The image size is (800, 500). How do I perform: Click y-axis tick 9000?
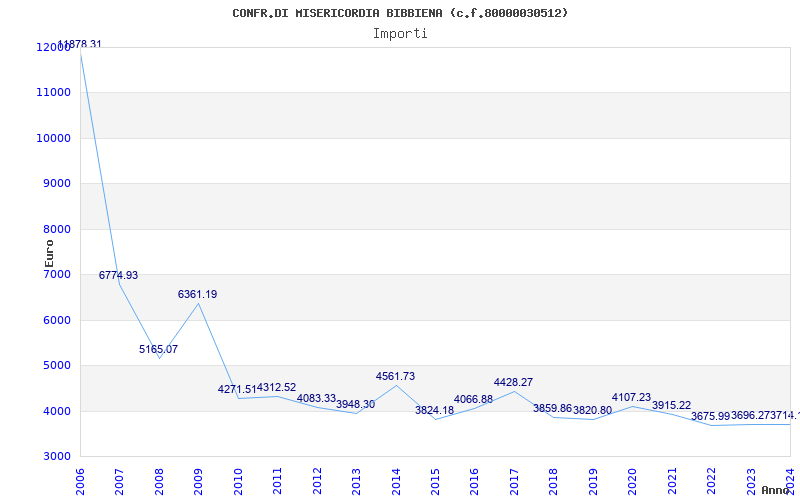(x=55, y=184)
